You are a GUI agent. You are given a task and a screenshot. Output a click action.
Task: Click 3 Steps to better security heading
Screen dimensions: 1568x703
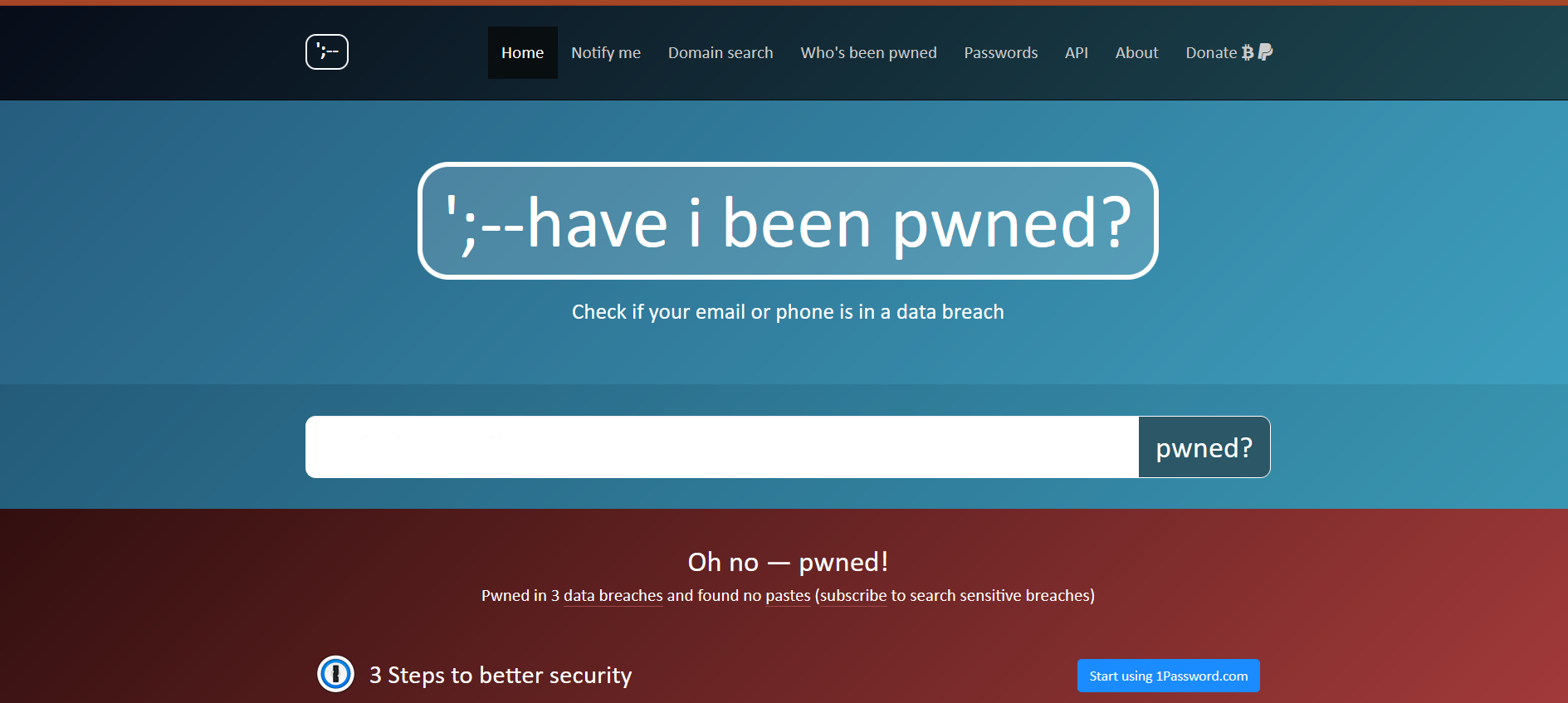click(x=501, y=676)
